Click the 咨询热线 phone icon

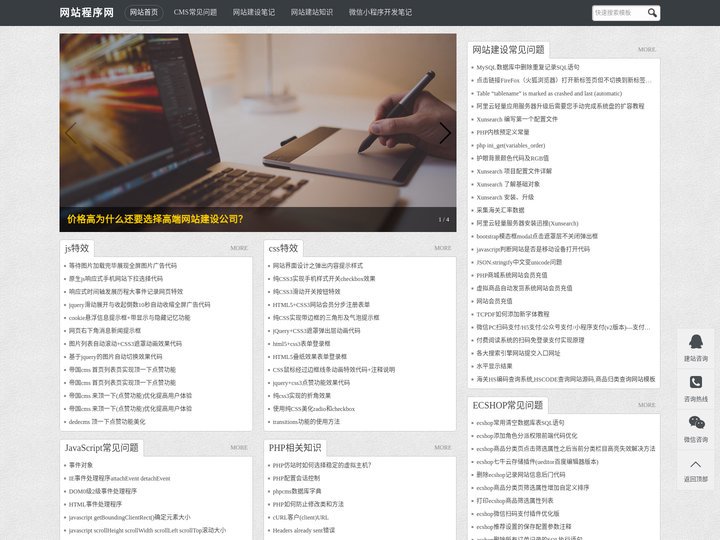696,382
